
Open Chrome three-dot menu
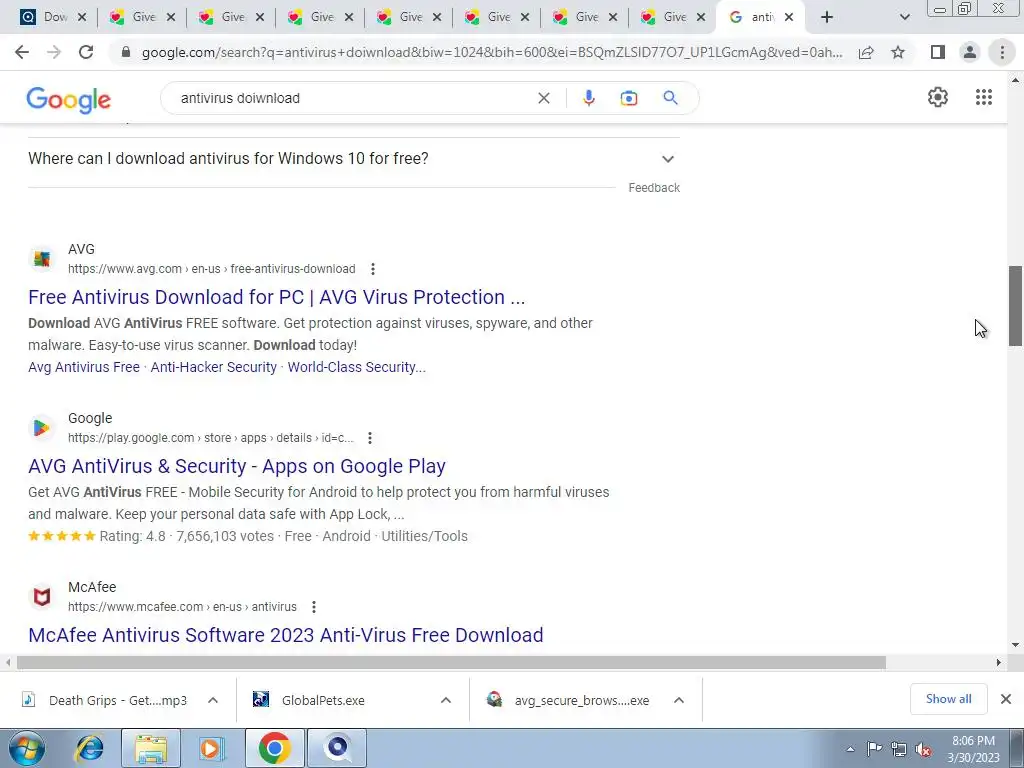[x=1002, y=52]
